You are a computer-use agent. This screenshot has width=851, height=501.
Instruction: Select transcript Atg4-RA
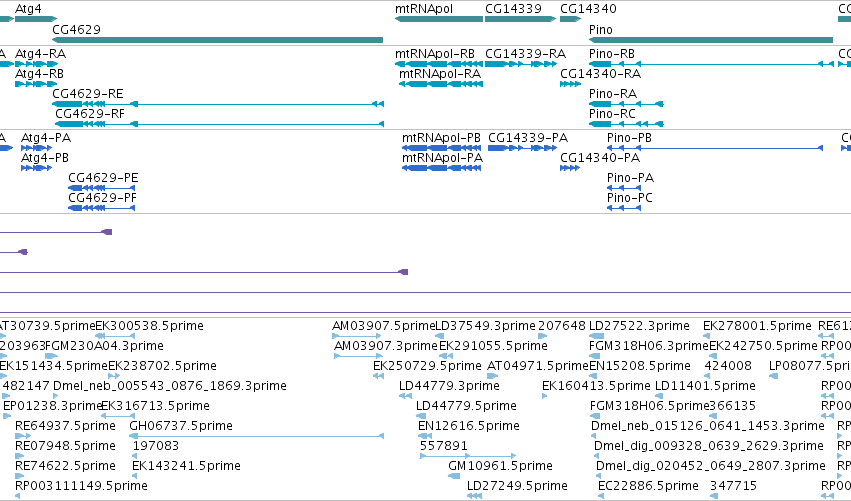tap(41, 54)
